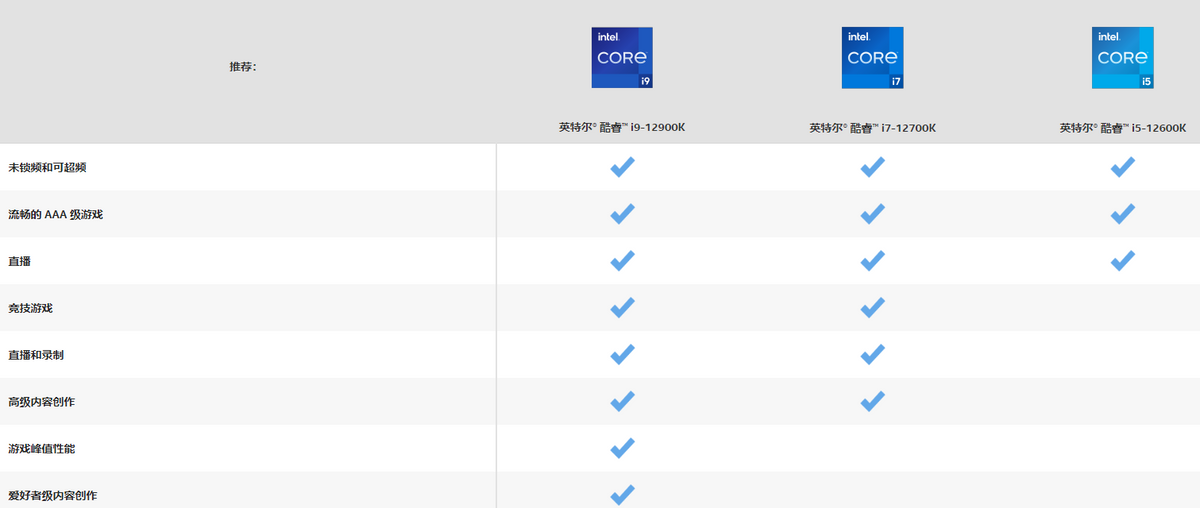Viewport: 1200px width, 508px height.
Task: Click i7 checkmark in 高级内容创作 row
Action: click(x=872, y=402)
